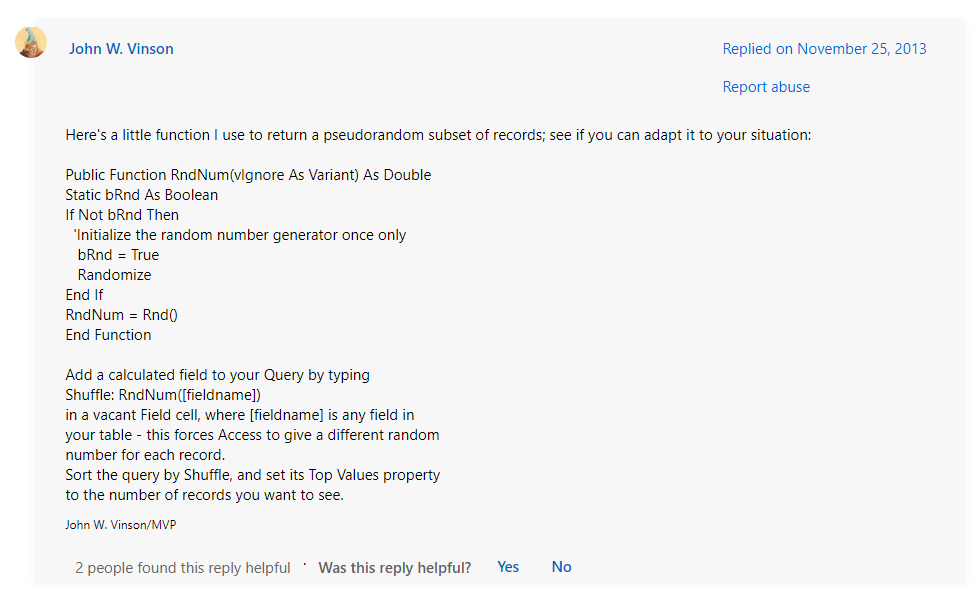Viewport: 980px width, 603px height.
Task: Click the 'Shuffle: RndNum([fieldname])' line
Action: 163,395
